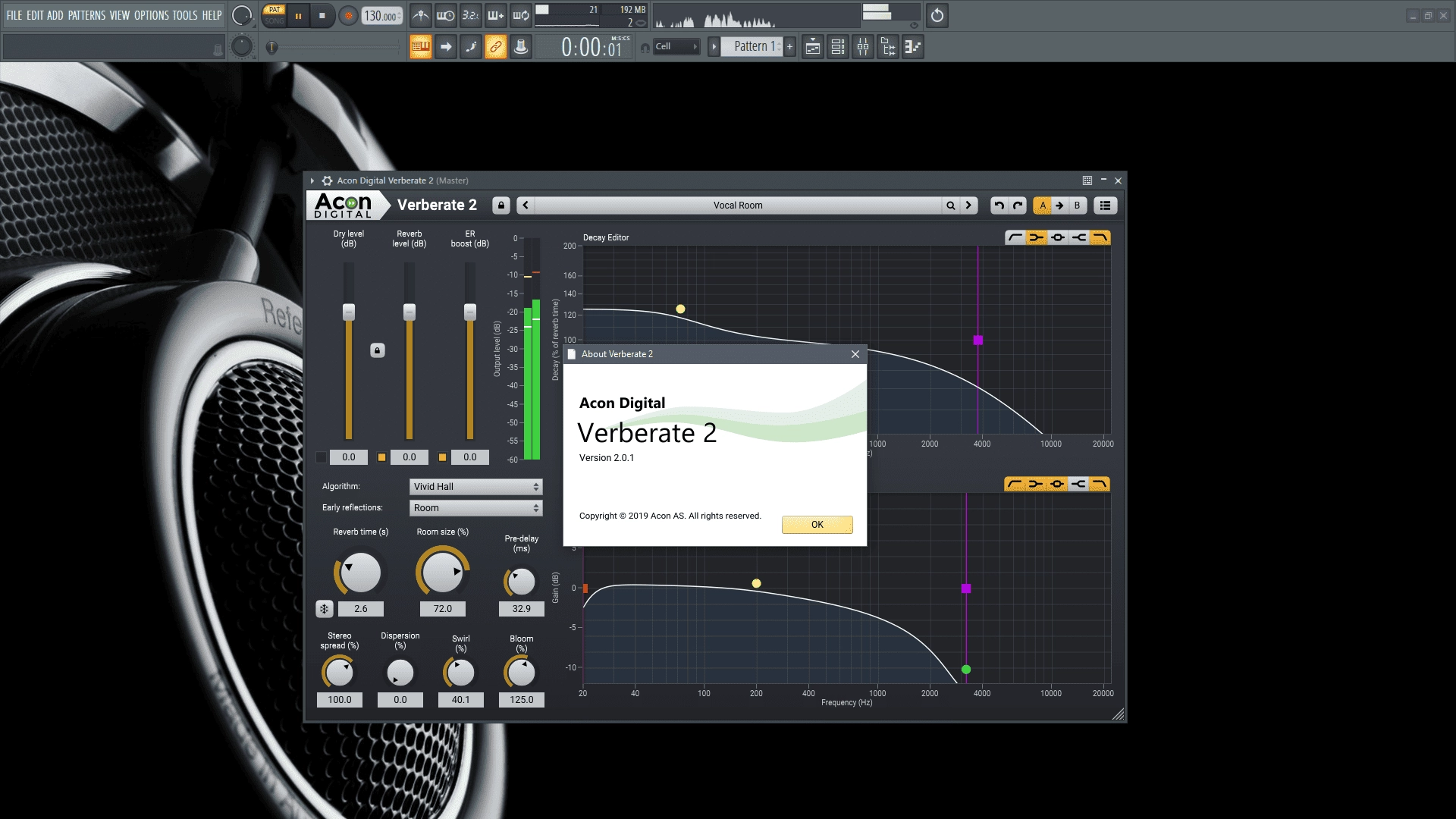The width and height of the screenshot is (1456, 819).
Task: Toggle the ER boost enable checkbox
Action: 443,457
